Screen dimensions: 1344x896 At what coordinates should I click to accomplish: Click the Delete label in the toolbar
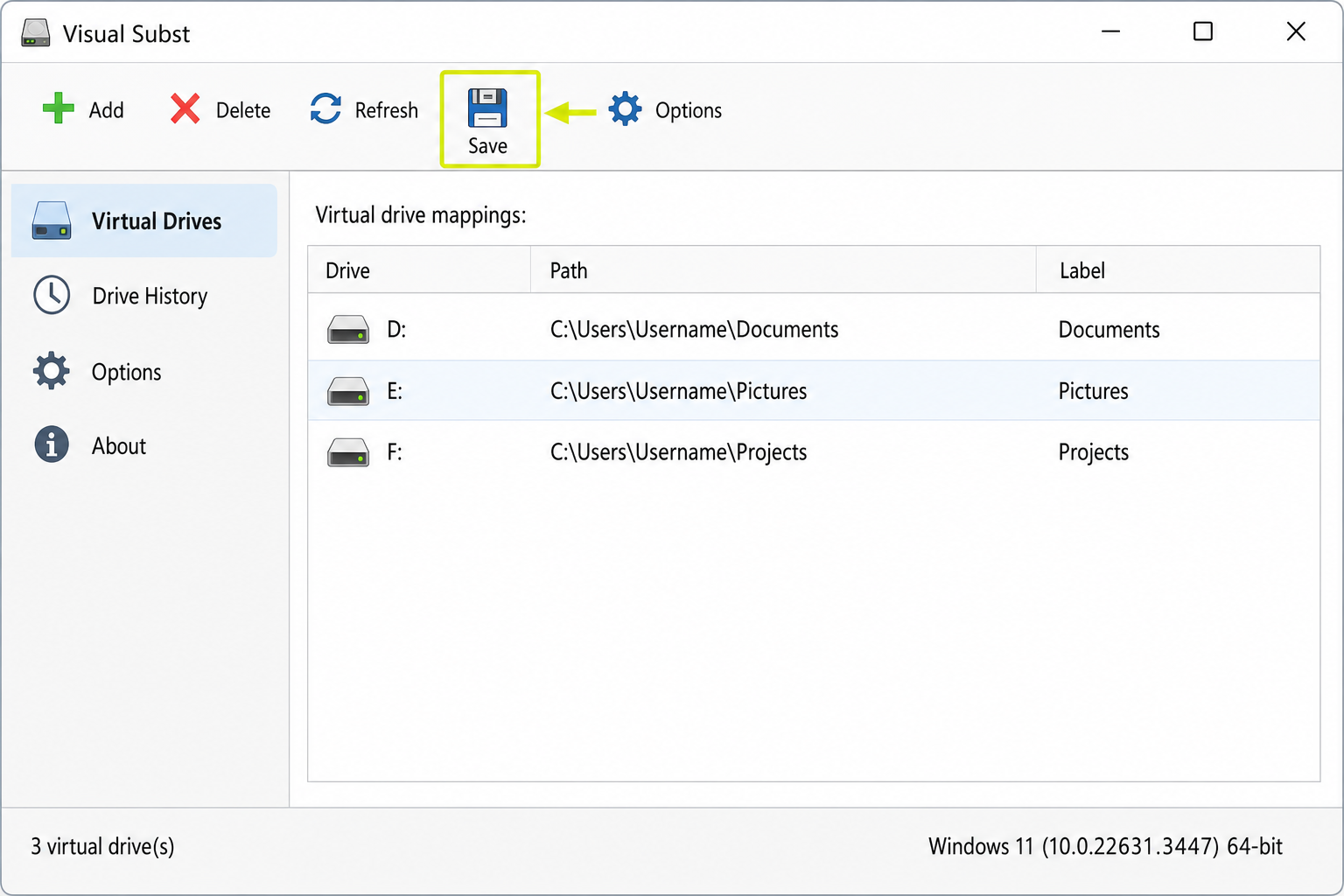click(243, 110)
